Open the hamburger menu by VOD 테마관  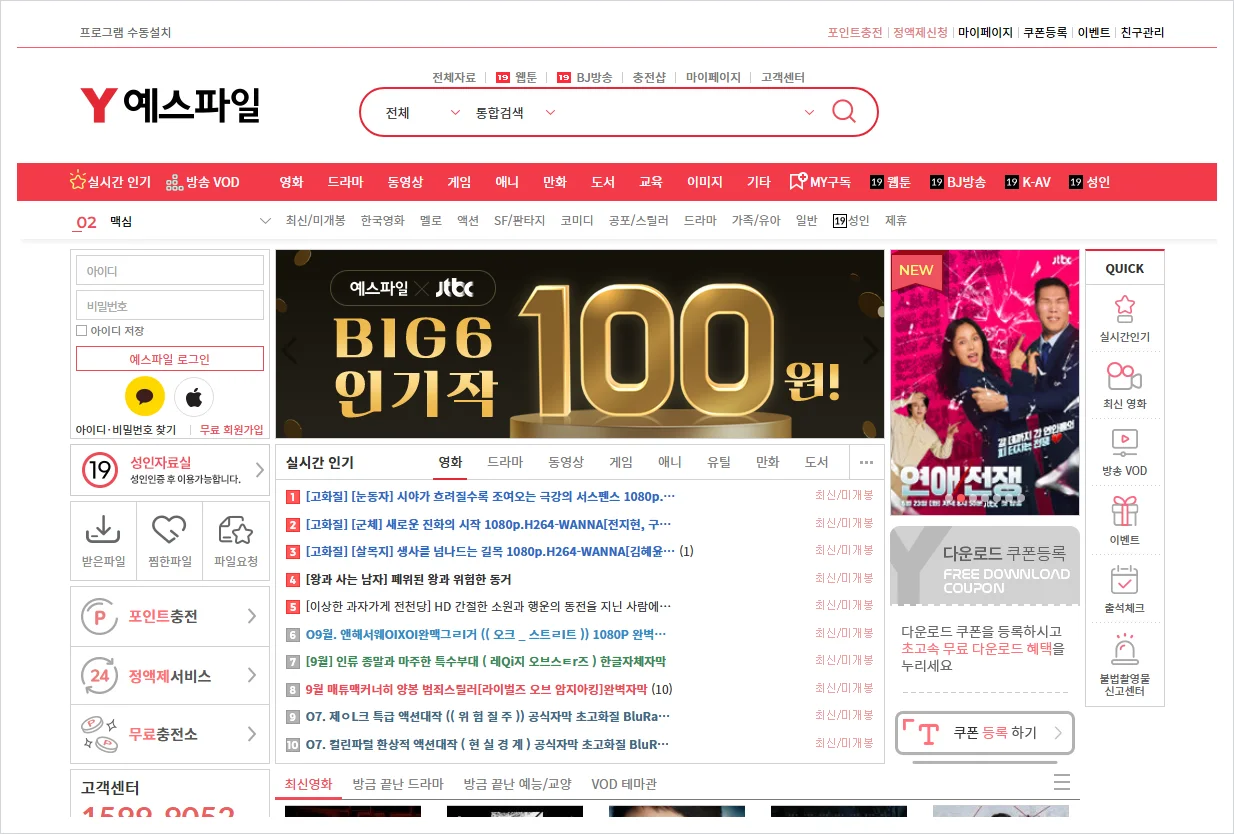point(1062,782)
